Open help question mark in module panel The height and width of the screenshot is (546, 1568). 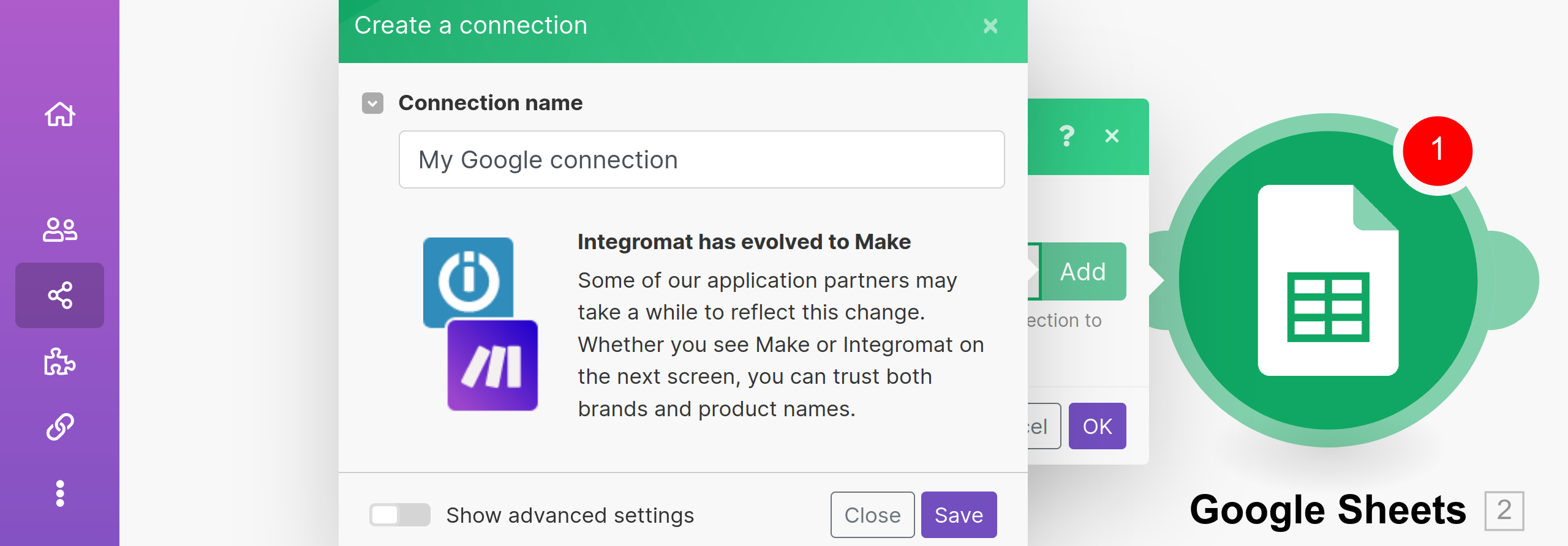click(1067, 136)
